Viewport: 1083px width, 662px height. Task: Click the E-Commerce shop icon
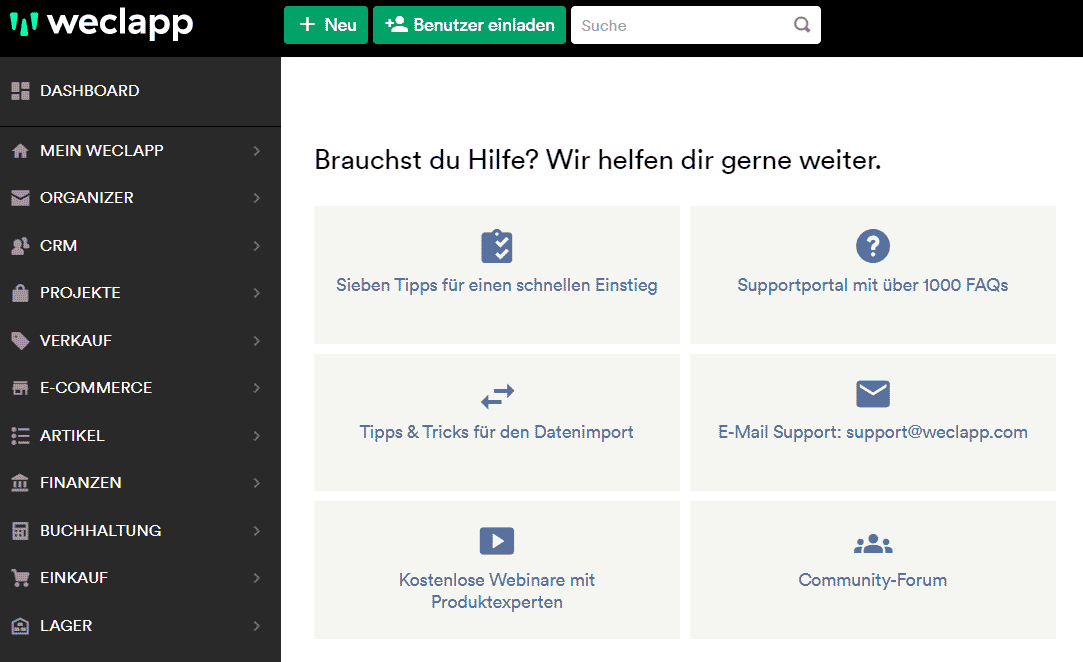(x=21, y=388)
